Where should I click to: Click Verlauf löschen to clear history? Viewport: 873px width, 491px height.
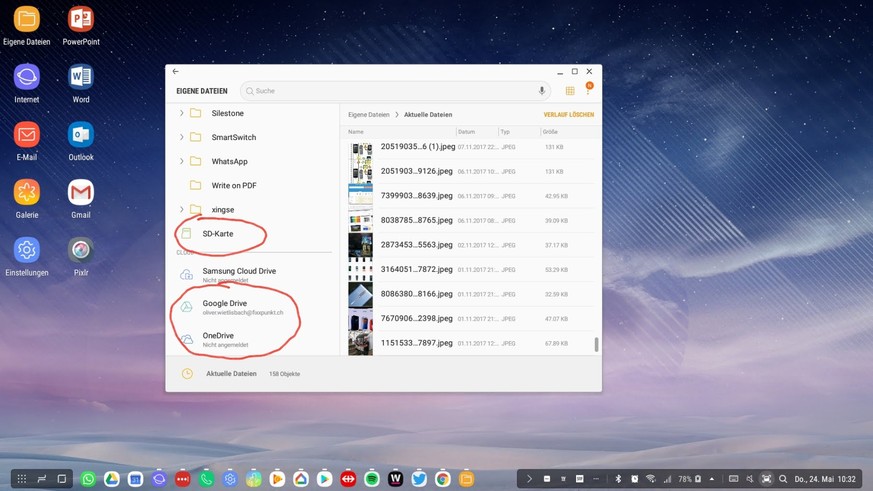(568, 115)
